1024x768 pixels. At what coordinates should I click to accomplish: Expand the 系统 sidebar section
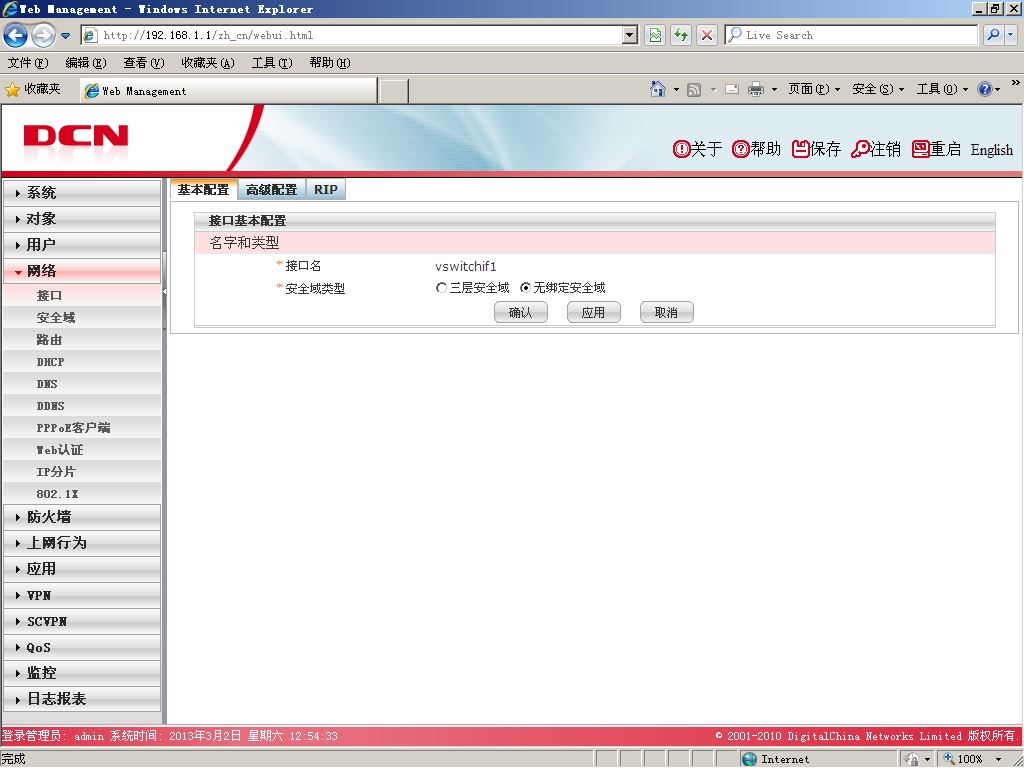point(82,193)
